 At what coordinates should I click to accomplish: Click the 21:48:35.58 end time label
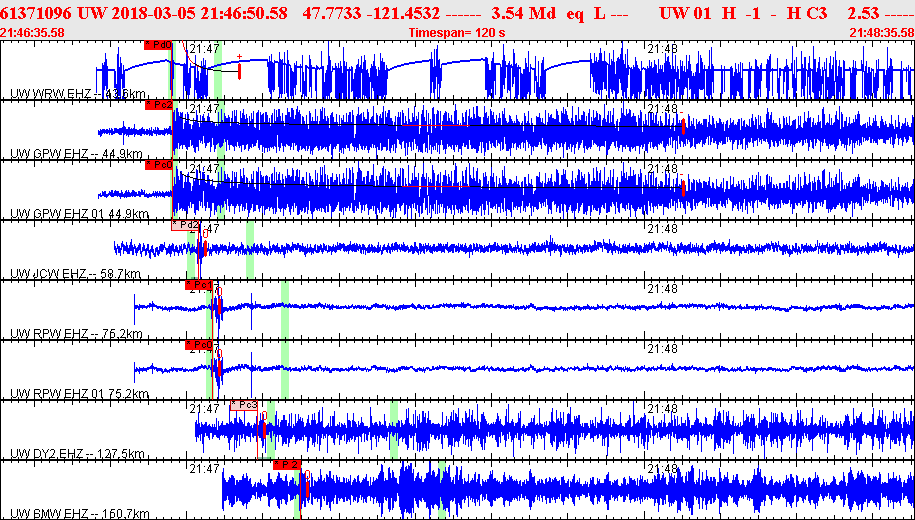882,33
